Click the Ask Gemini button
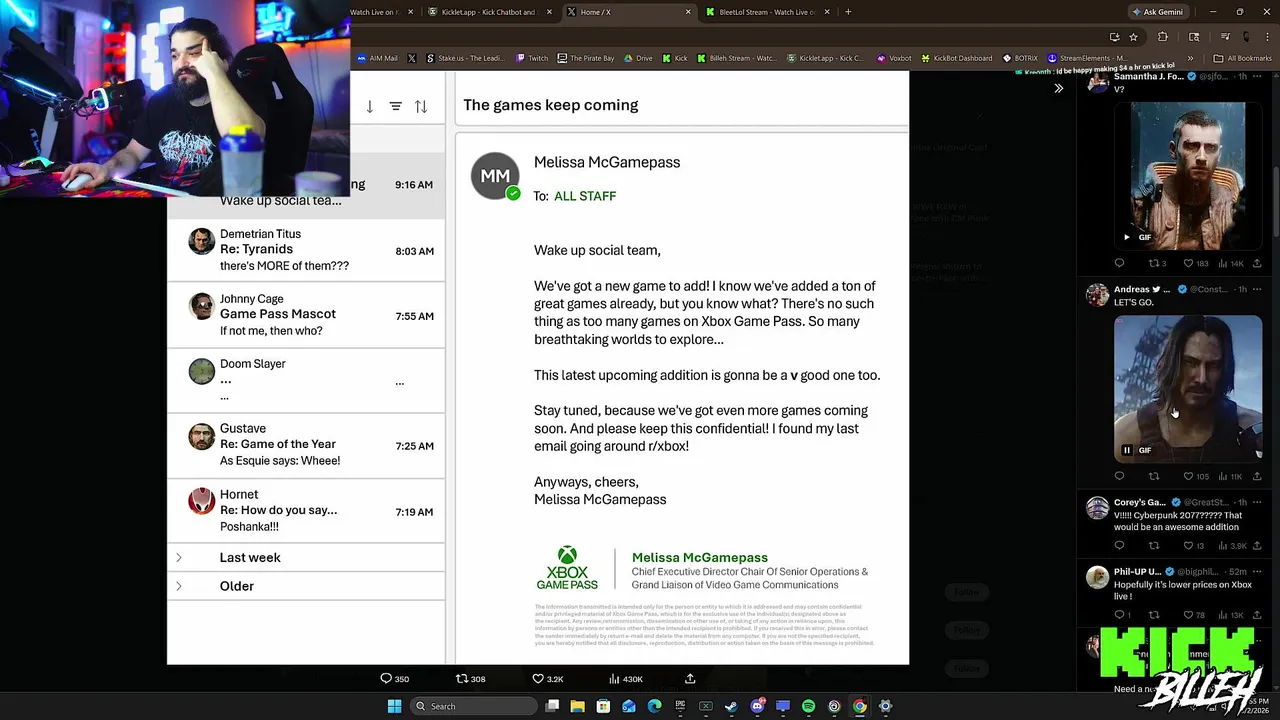 click(1157, 12)
